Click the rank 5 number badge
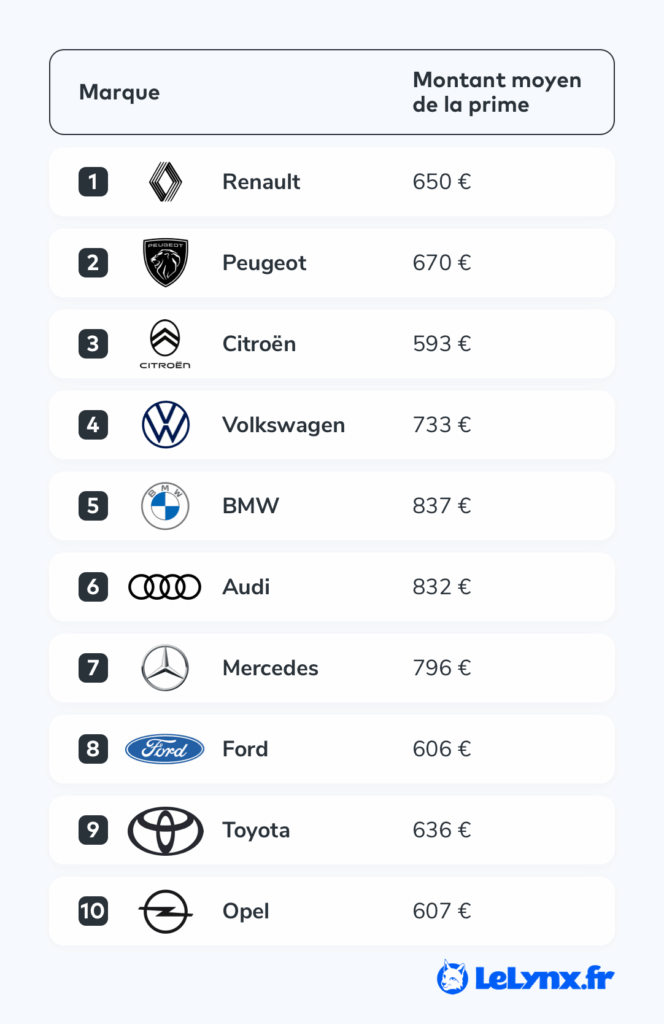This screenshot has height=1024, width=664. (x=93, y=506)
